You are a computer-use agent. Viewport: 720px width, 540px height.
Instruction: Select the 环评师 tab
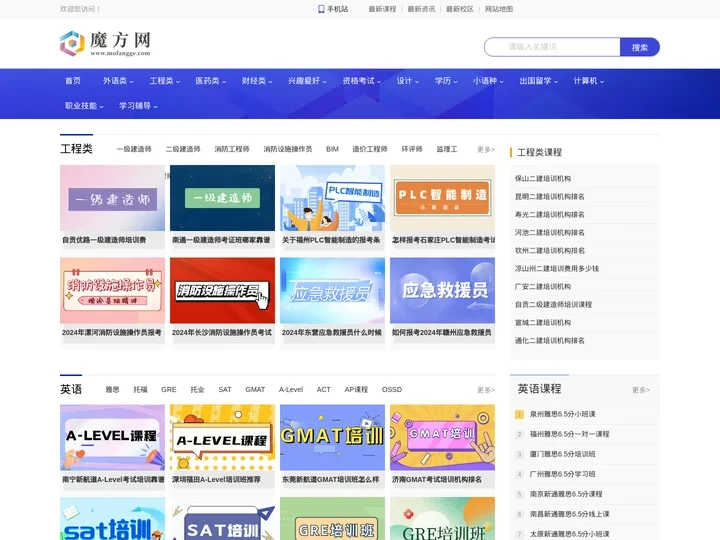(x=412, y=149)
